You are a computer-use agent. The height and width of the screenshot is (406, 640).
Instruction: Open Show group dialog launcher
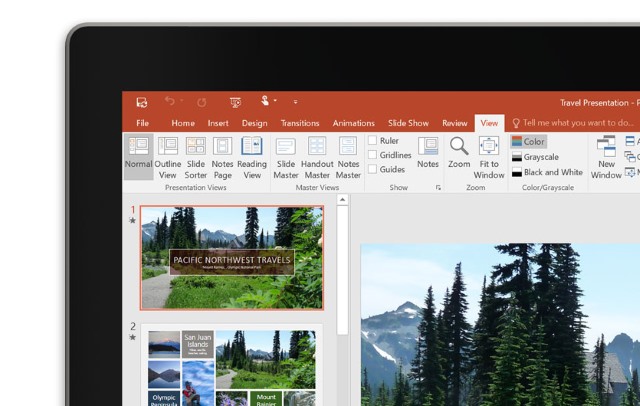[x=438, y=188]
